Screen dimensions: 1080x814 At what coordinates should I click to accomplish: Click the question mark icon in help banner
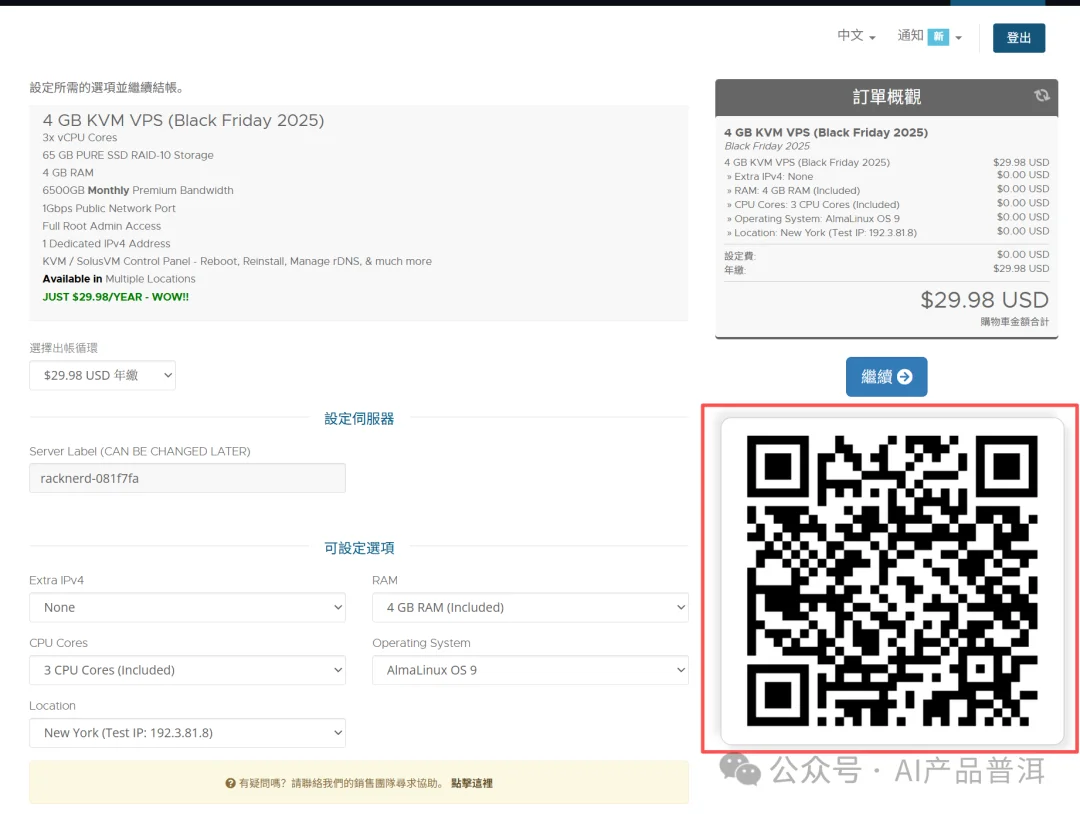coord(230,783)
